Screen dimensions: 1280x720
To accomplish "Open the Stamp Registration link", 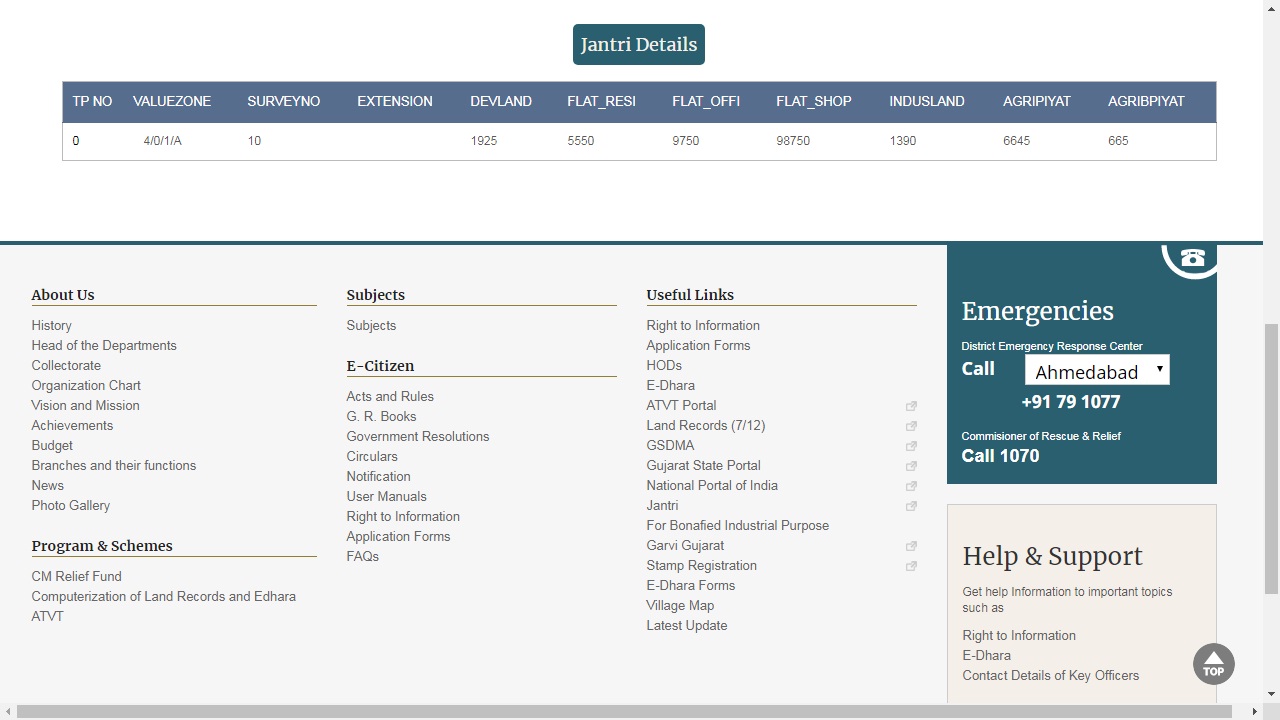I will pyautogui.click(x=701, y=566).
